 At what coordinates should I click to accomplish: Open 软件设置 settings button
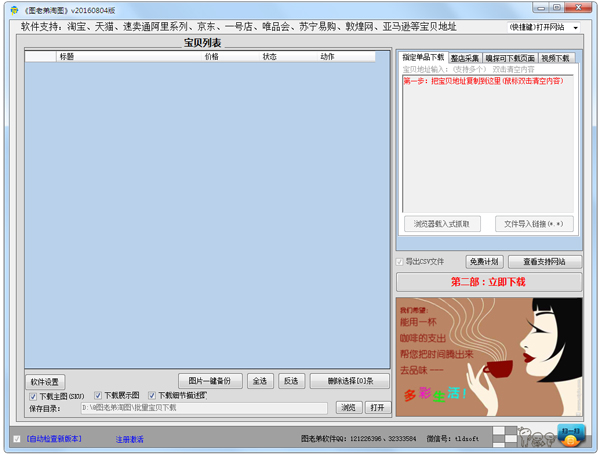pyautogui.click(x=45, y=381)
